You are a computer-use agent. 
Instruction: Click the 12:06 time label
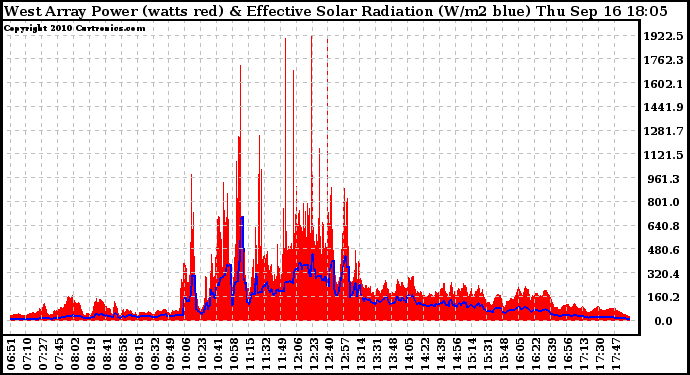pyautogui.click(x=298, y=354)
